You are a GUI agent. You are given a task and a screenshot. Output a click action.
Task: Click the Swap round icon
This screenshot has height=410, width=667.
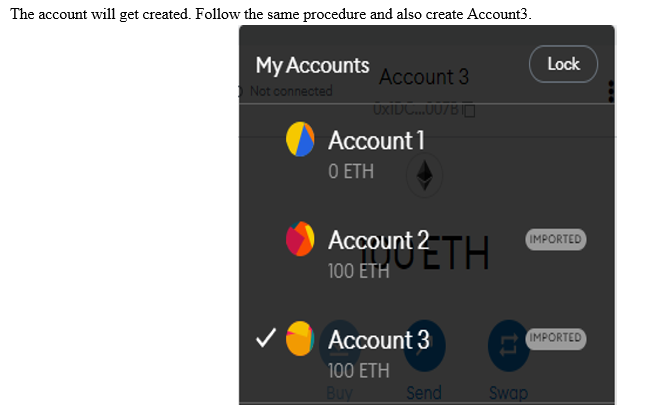(x=508, y=345)
